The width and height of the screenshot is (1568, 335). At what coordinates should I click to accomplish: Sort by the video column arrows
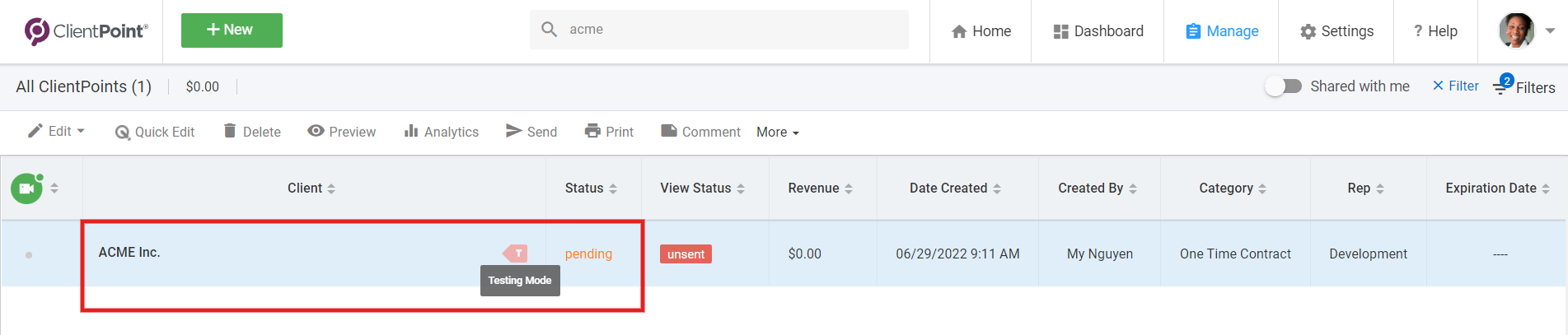54,188
